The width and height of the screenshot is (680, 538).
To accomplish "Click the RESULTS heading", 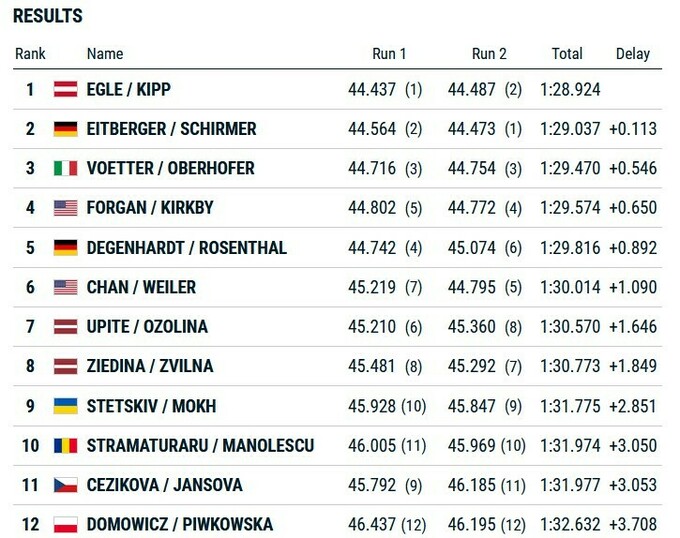I will (x=48, y=17).
